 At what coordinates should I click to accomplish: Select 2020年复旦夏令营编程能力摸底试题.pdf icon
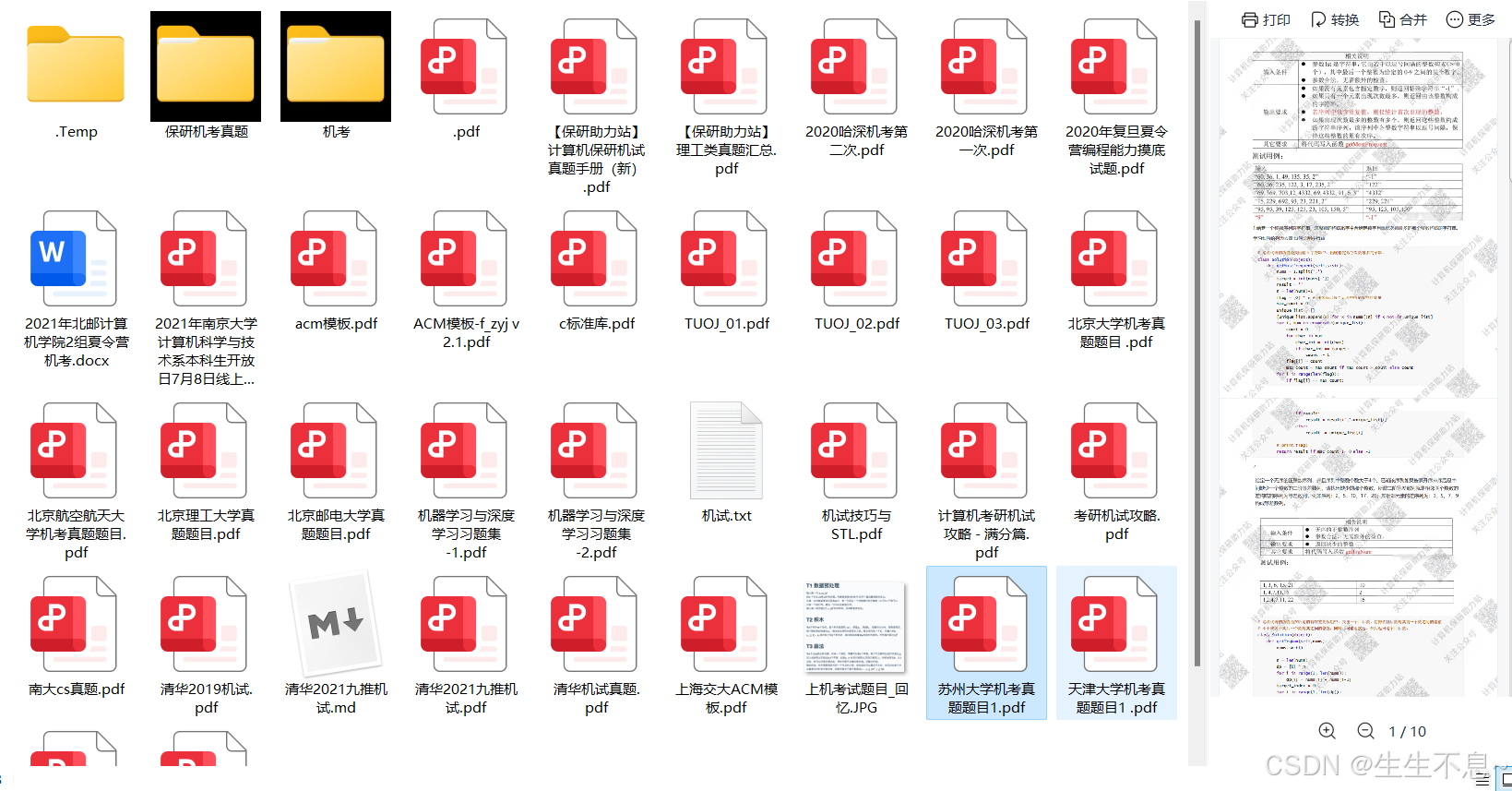1116,66
